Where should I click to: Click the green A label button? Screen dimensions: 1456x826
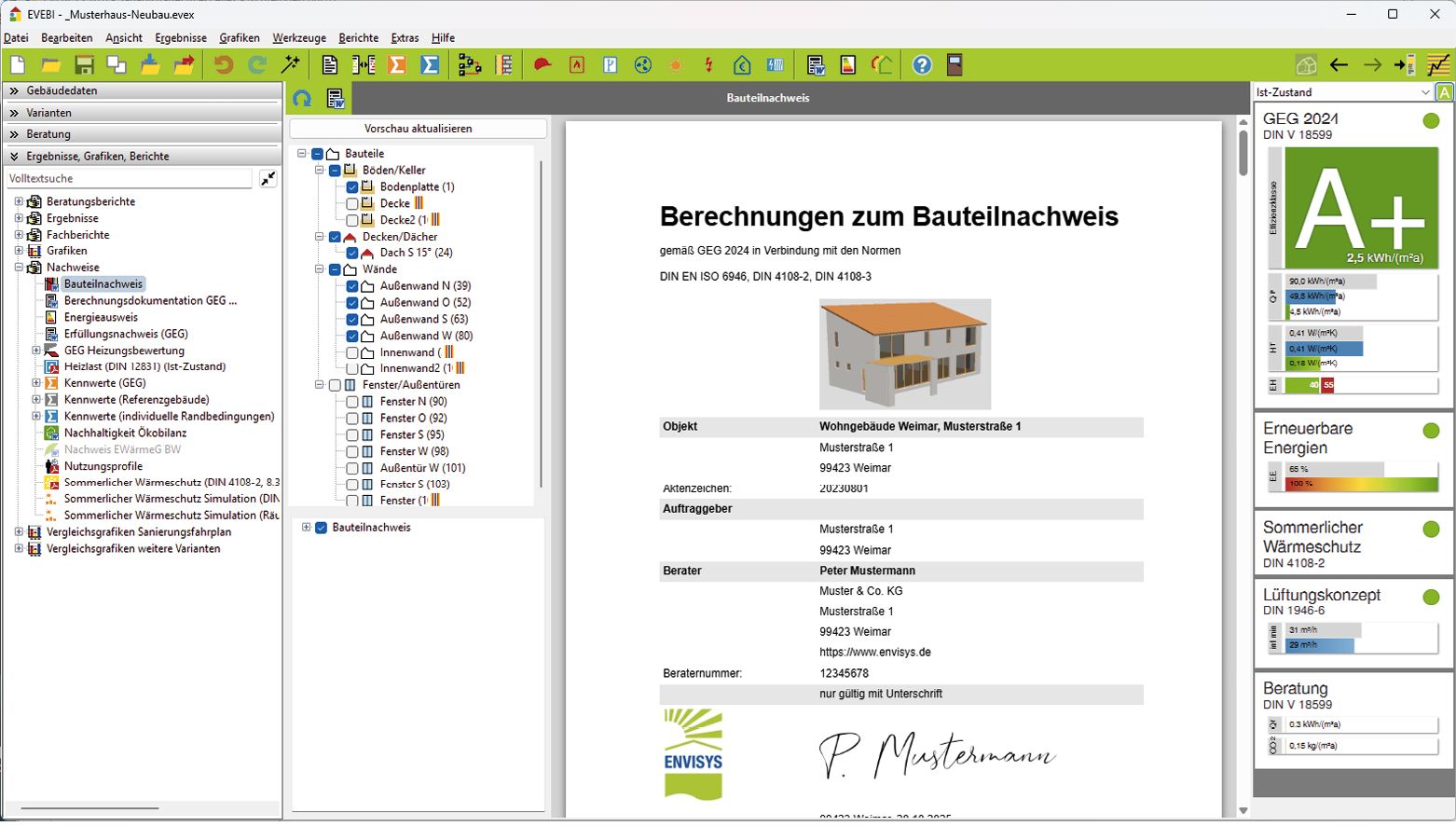(1444, 92)
